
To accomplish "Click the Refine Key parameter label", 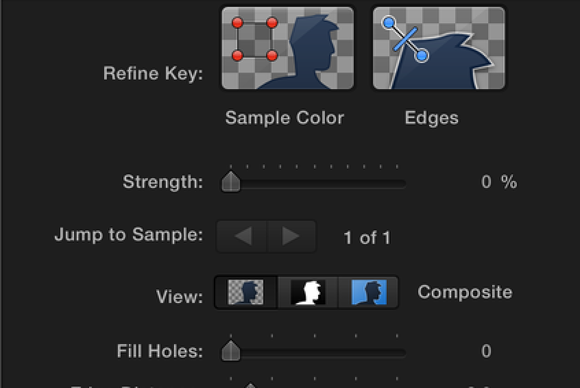I will pos(153,73).
